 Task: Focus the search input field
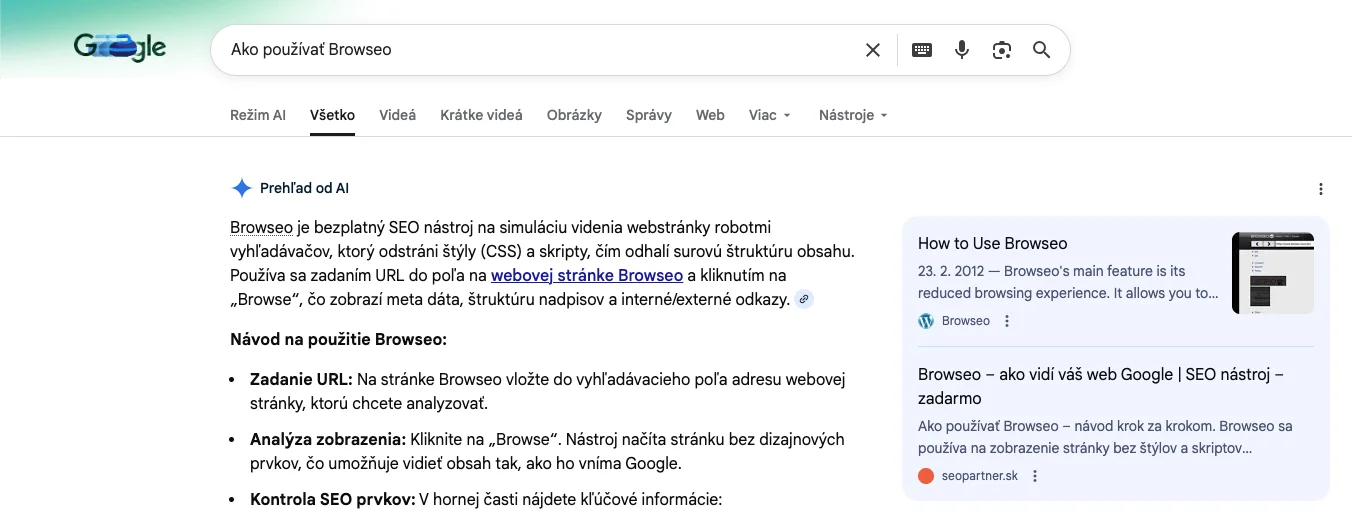coord(540,50)
